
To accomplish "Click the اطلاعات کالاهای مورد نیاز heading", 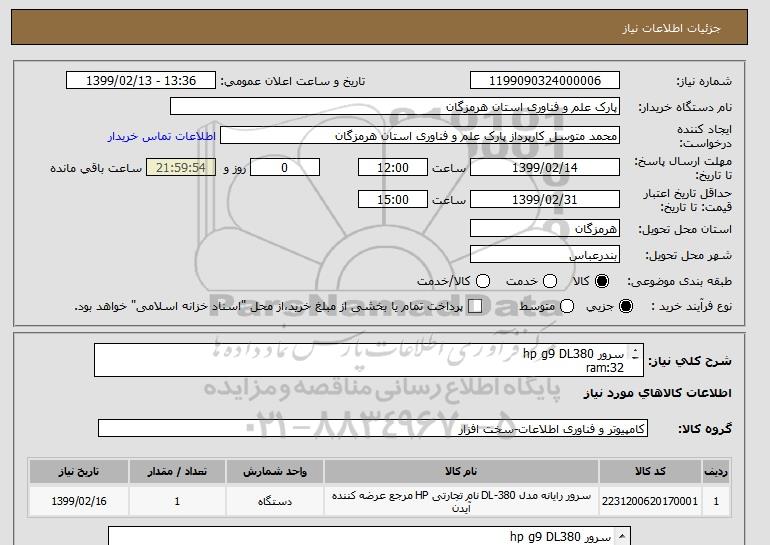I will [x=658, y=393].
